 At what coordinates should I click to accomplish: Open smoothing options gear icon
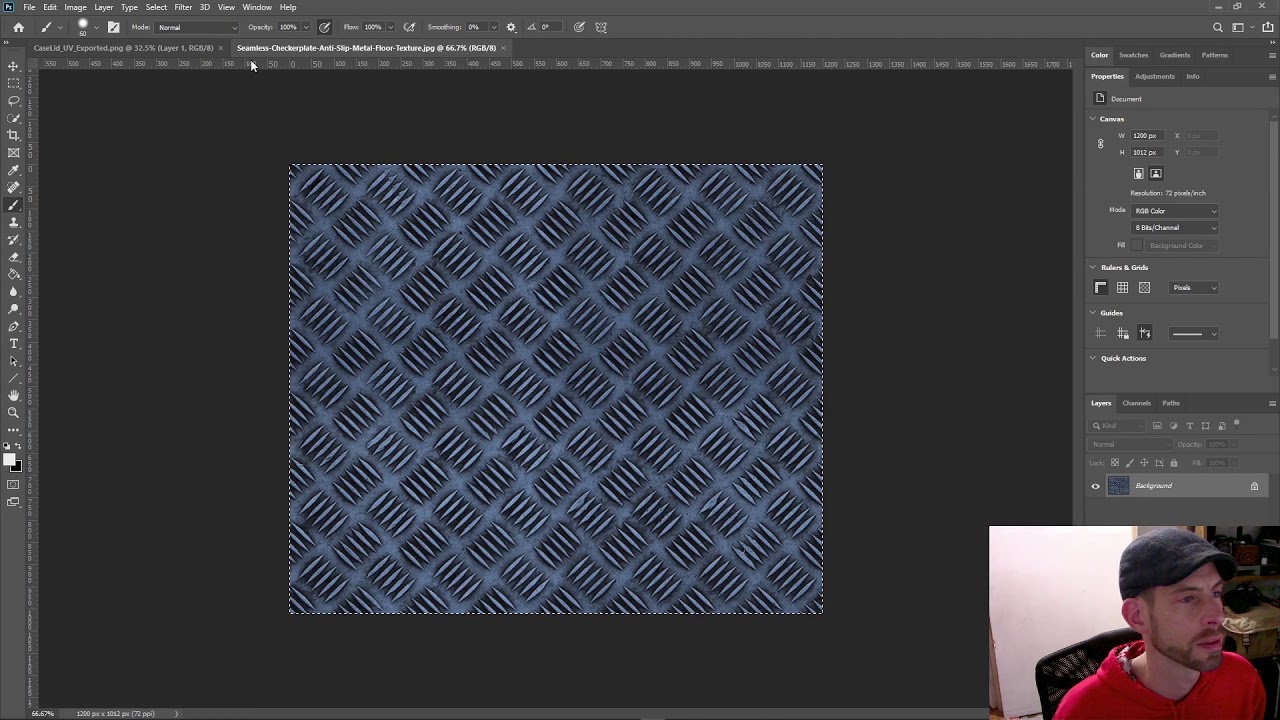point(511,27)
